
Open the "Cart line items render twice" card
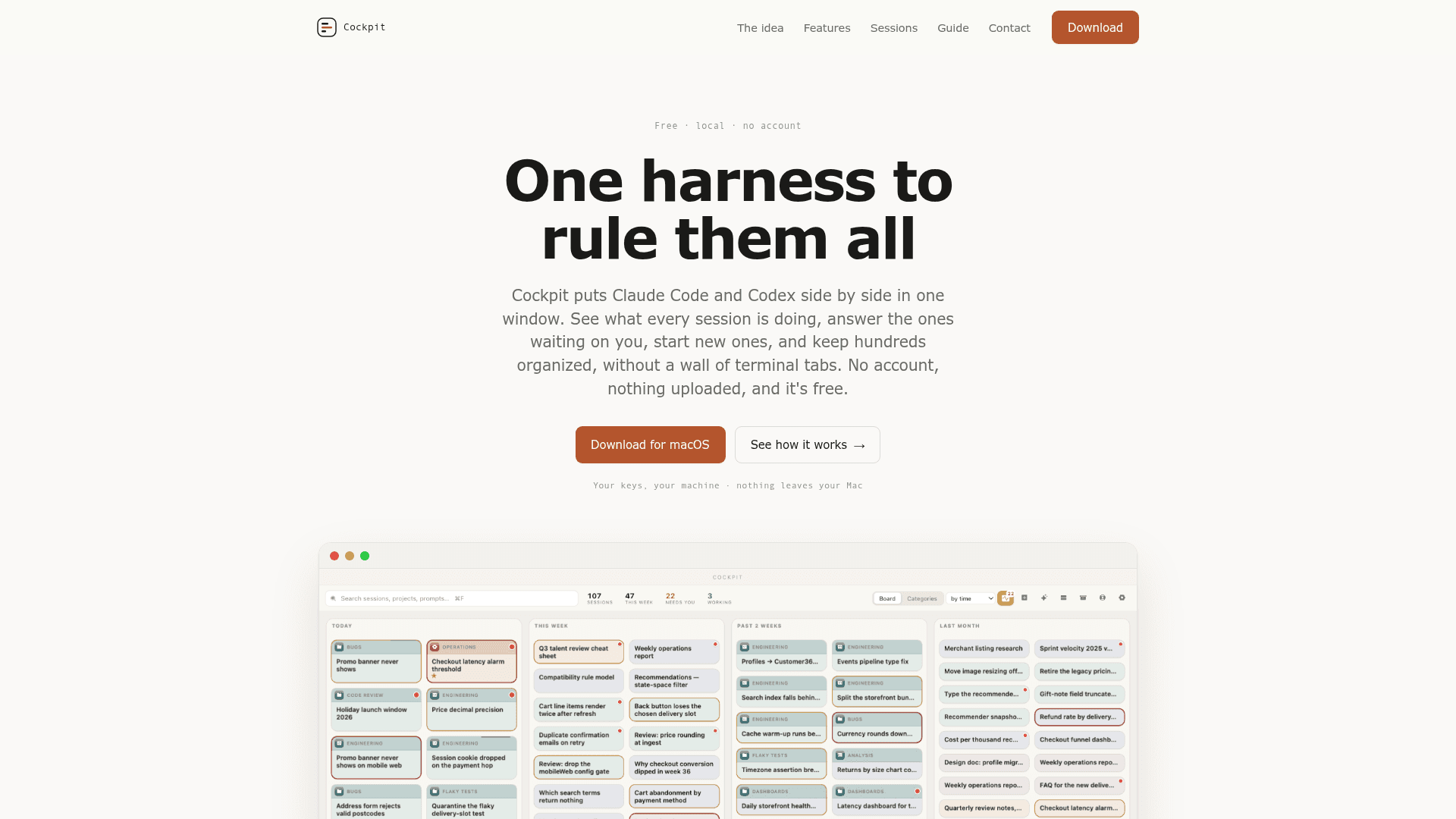pos(579,710)
